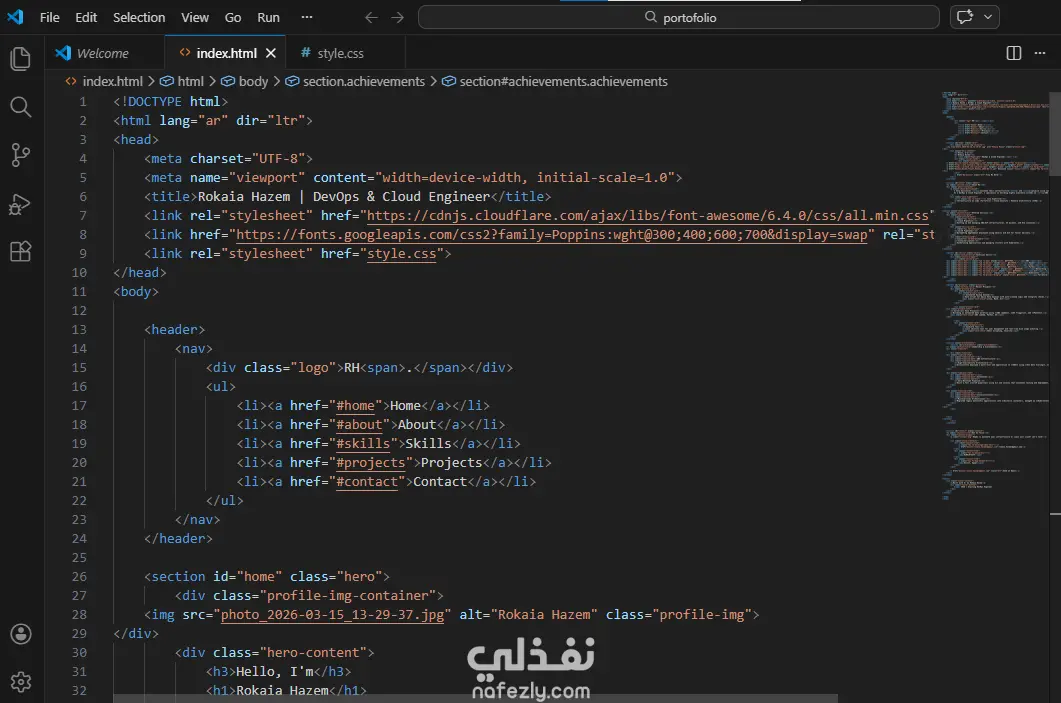Image resolution: width=1061 pixels, height=703 pixels.
Task: Click line number 26
Action: (x=79, y=576)
